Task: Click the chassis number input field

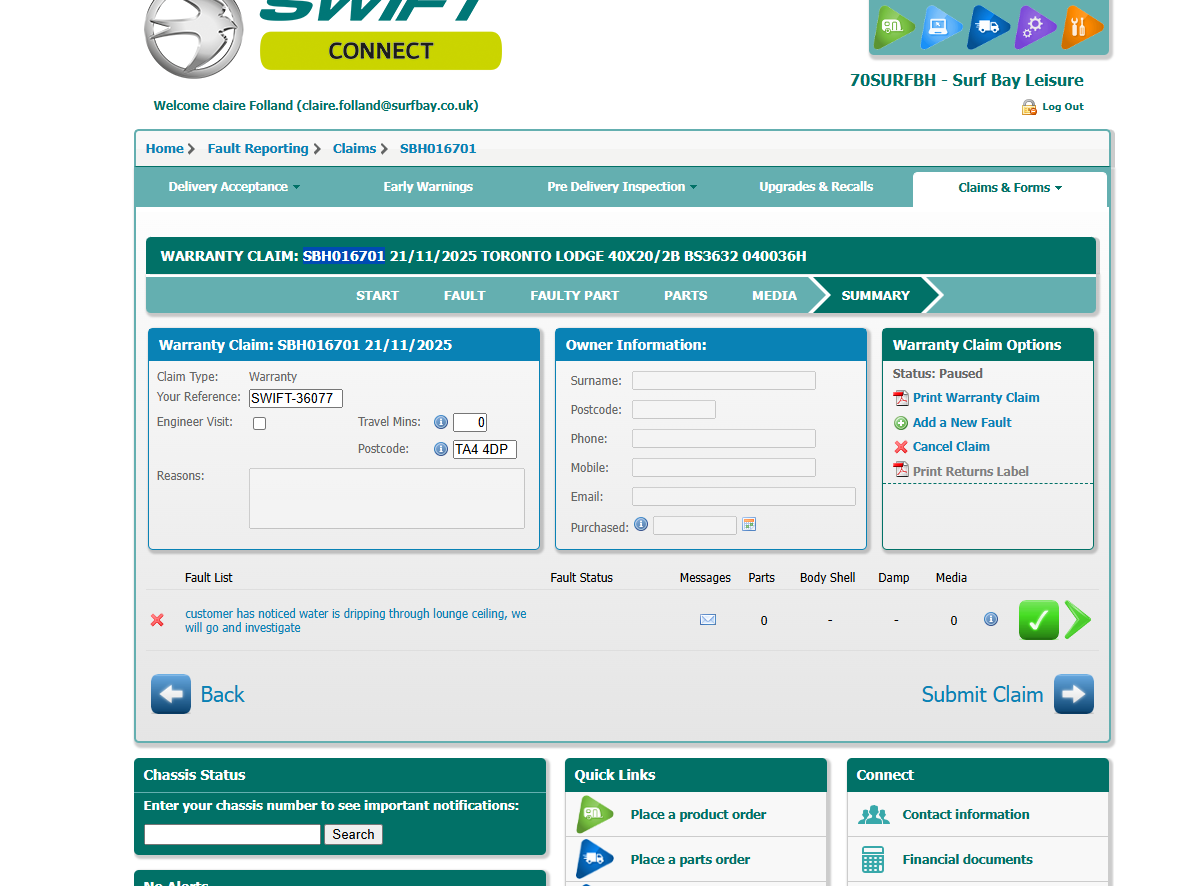Action: pyautogui.click(x=233, y=835)
